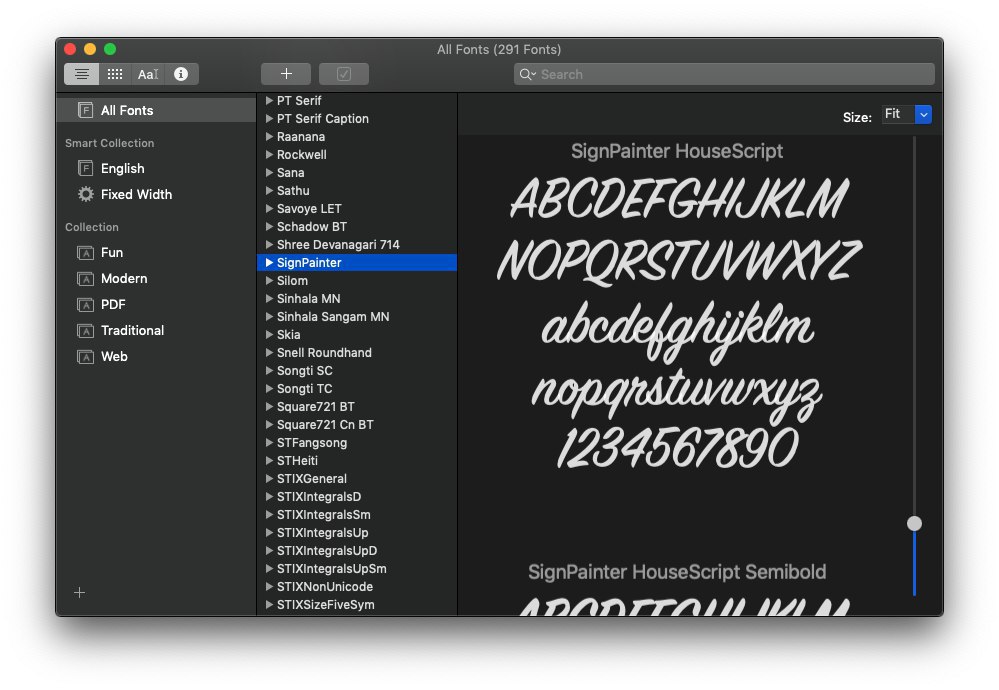Select the Sana font row
999x690 pixels.
357,173
